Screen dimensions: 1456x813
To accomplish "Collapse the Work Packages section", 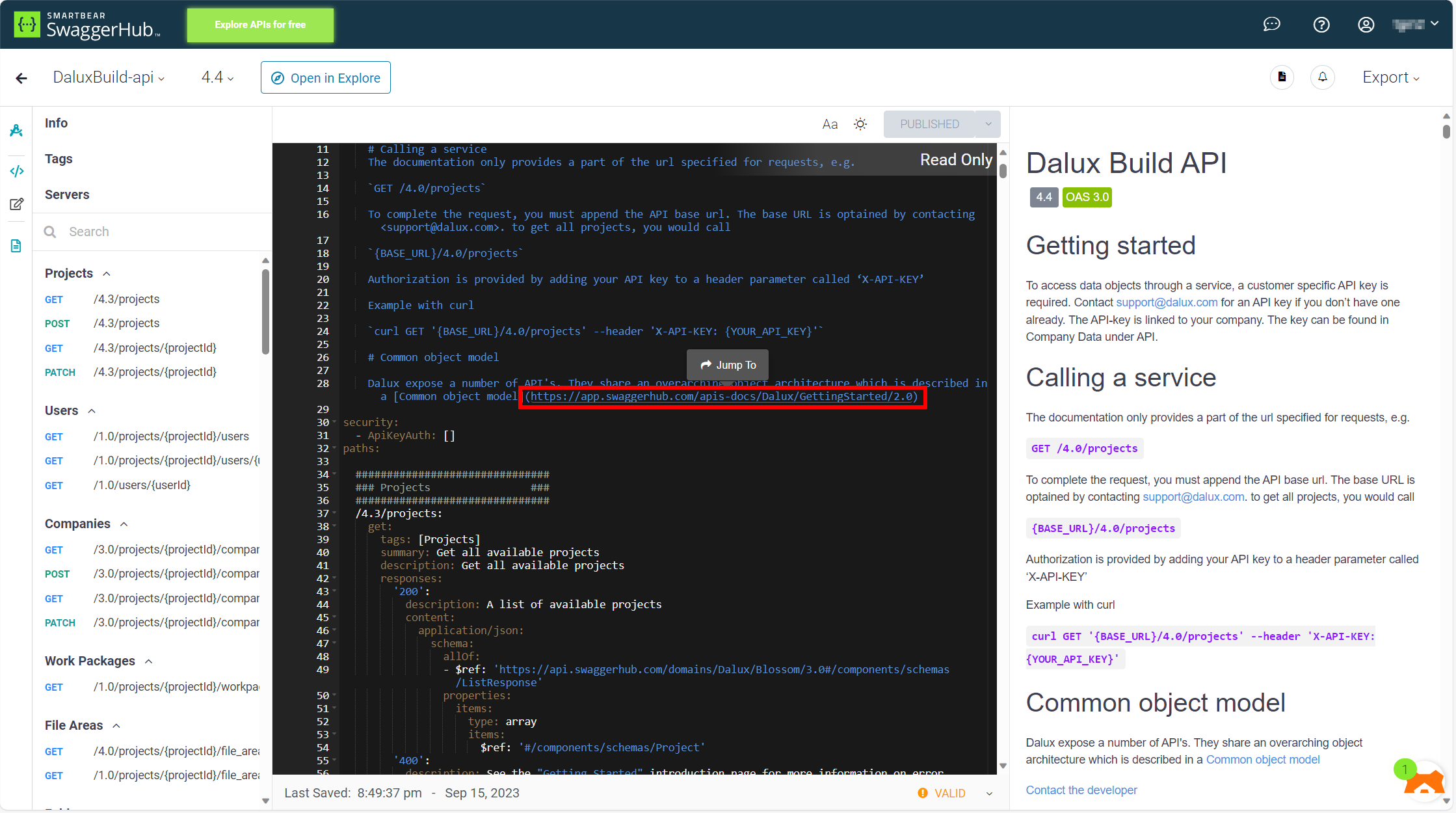I will click(x=148, y=661).
